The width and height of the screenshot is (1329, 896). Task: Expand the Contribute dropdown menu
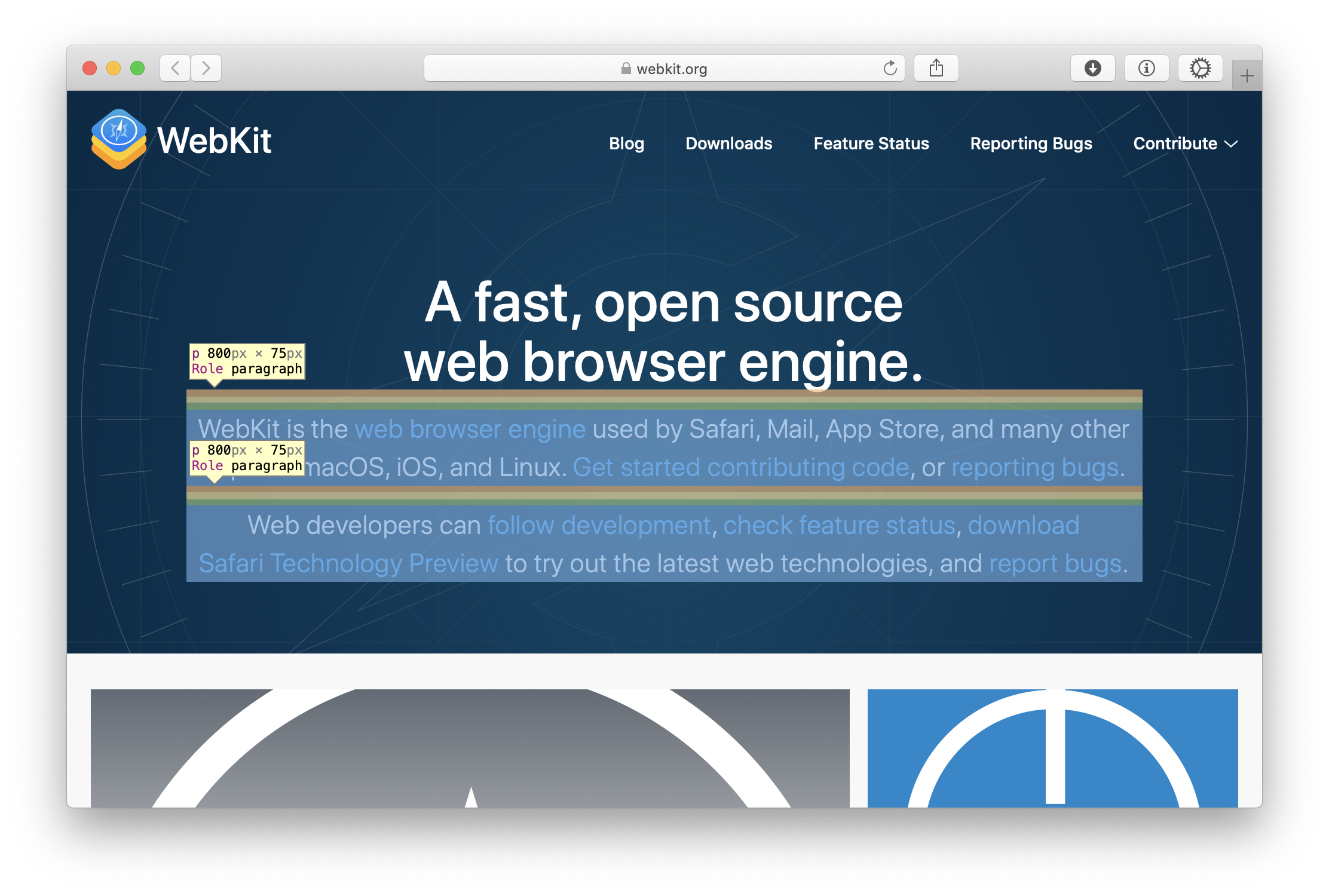pos(1185,143)
